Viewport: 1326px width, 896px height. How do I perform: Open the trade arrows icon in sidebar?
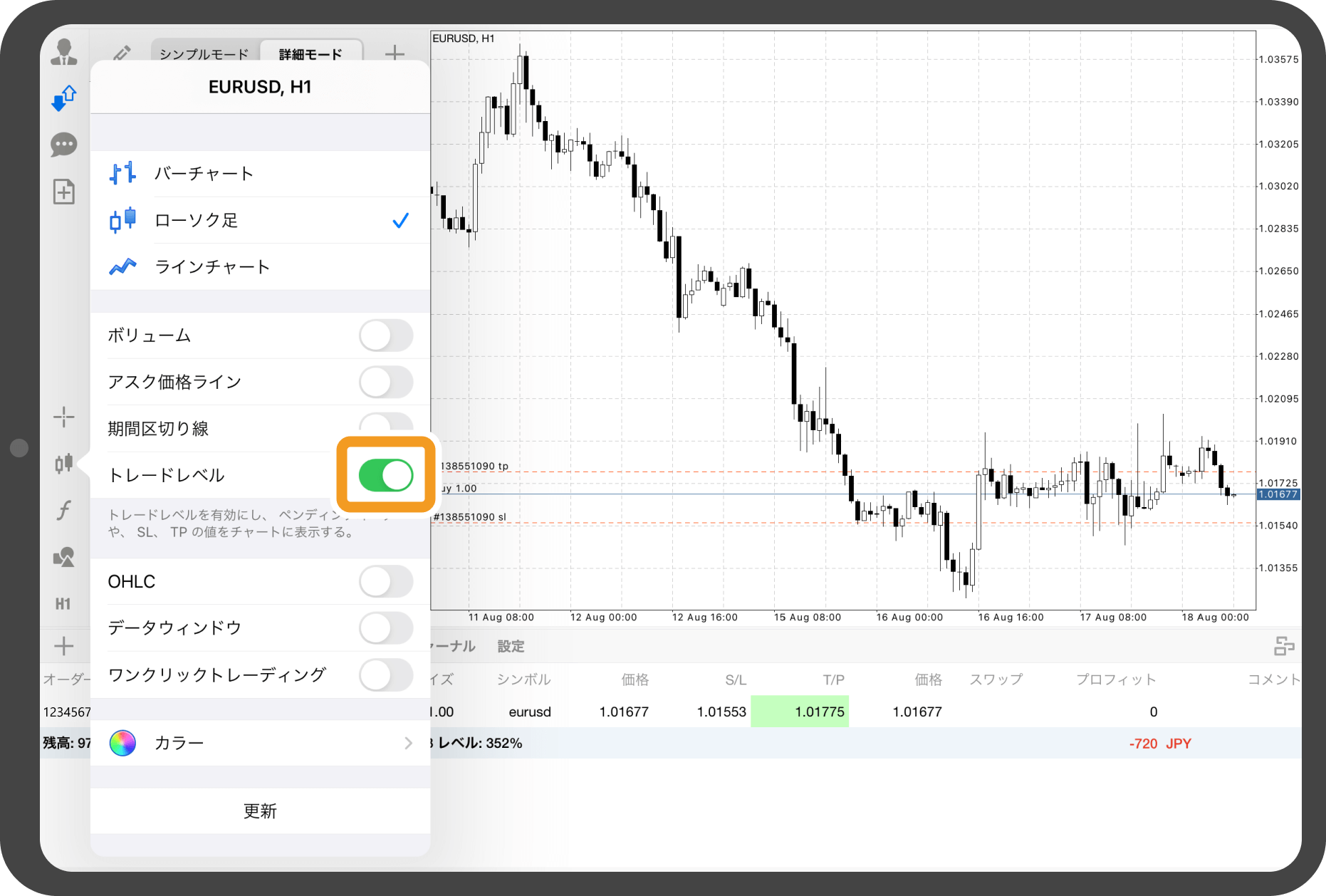click(64, 98)
